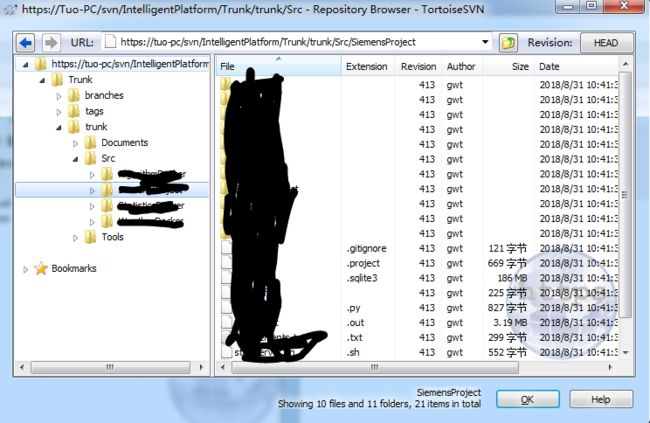The width and height of the screenshot is (650, 423).
Task: Select the Src folder in the tree
Action: click(x=108, y=158)
